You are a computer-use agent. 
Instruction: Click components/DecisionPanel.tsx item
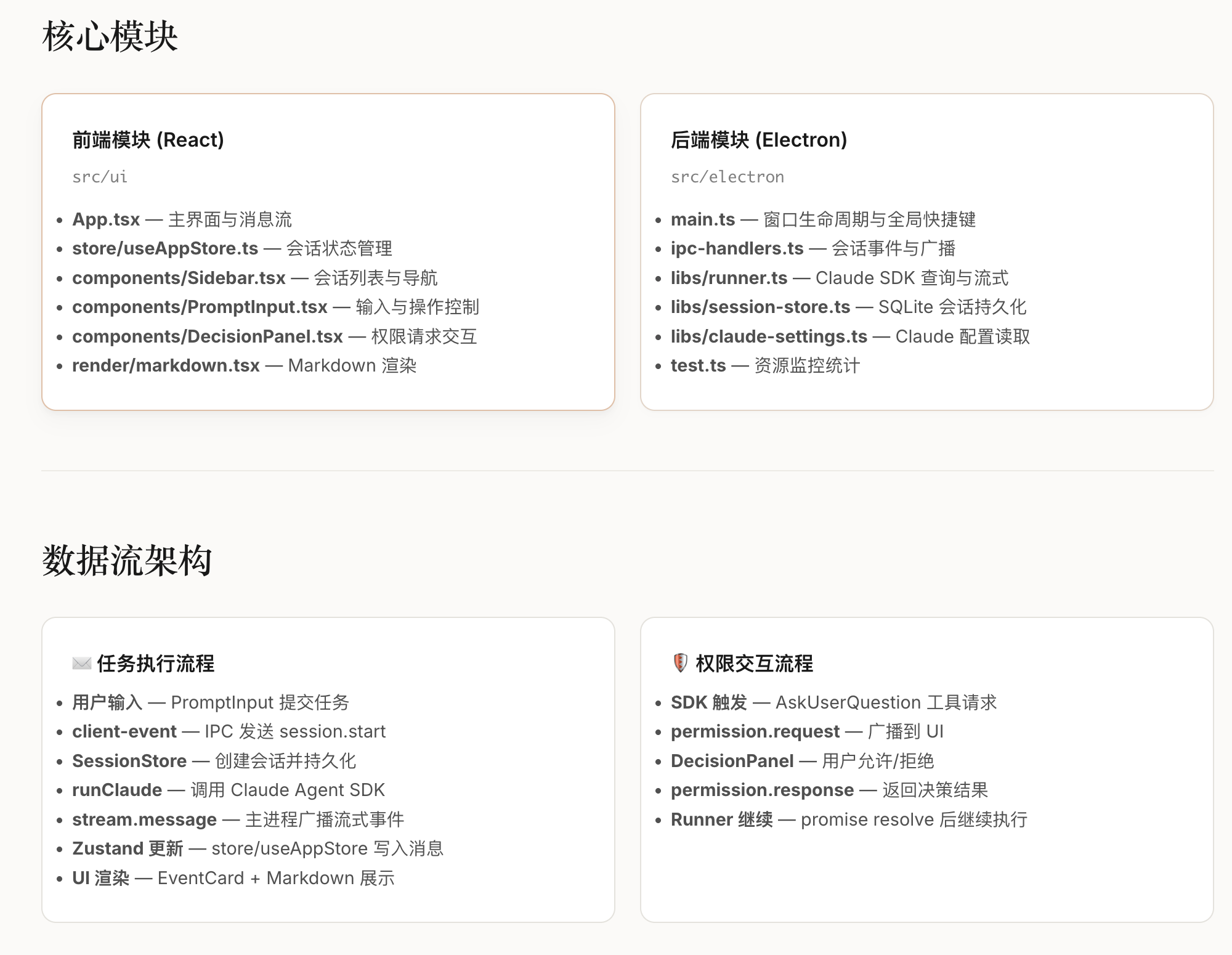coord(207,336)
